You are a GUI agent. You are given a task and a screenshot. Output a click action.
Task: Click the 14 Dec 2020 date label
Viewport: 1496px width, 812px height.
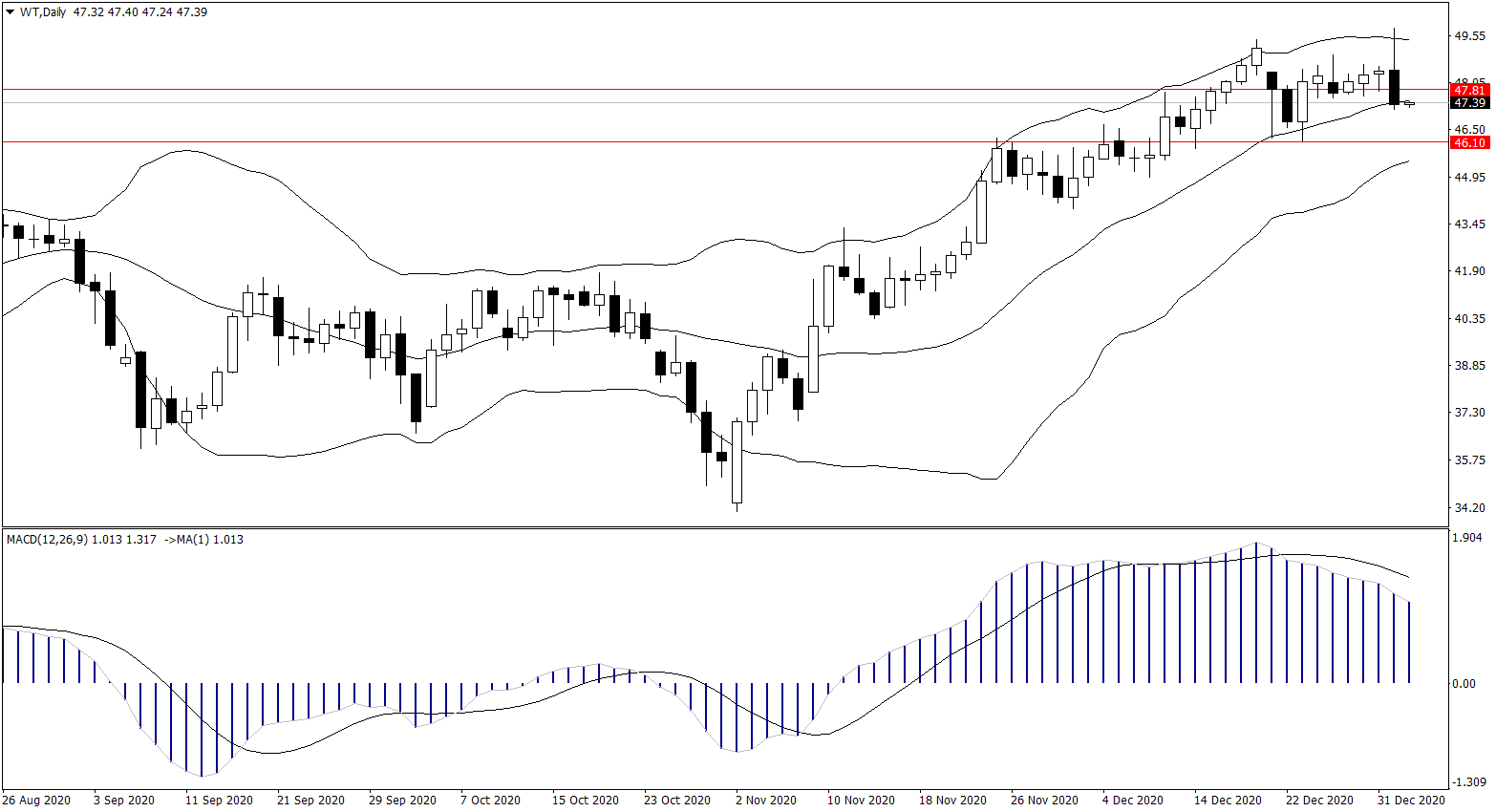pos(1228,800)
